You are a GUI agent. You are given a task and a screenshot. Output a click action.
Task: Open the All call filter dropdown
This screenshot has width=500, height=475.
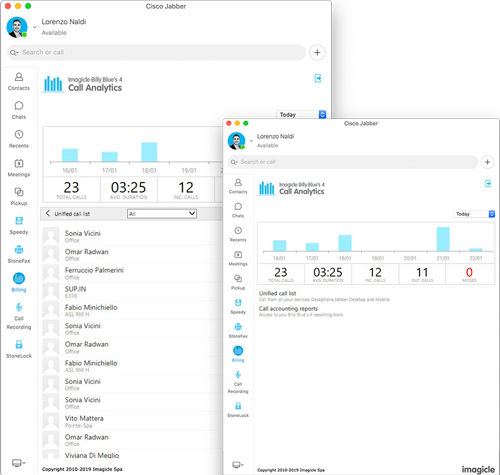coord(162,214)
